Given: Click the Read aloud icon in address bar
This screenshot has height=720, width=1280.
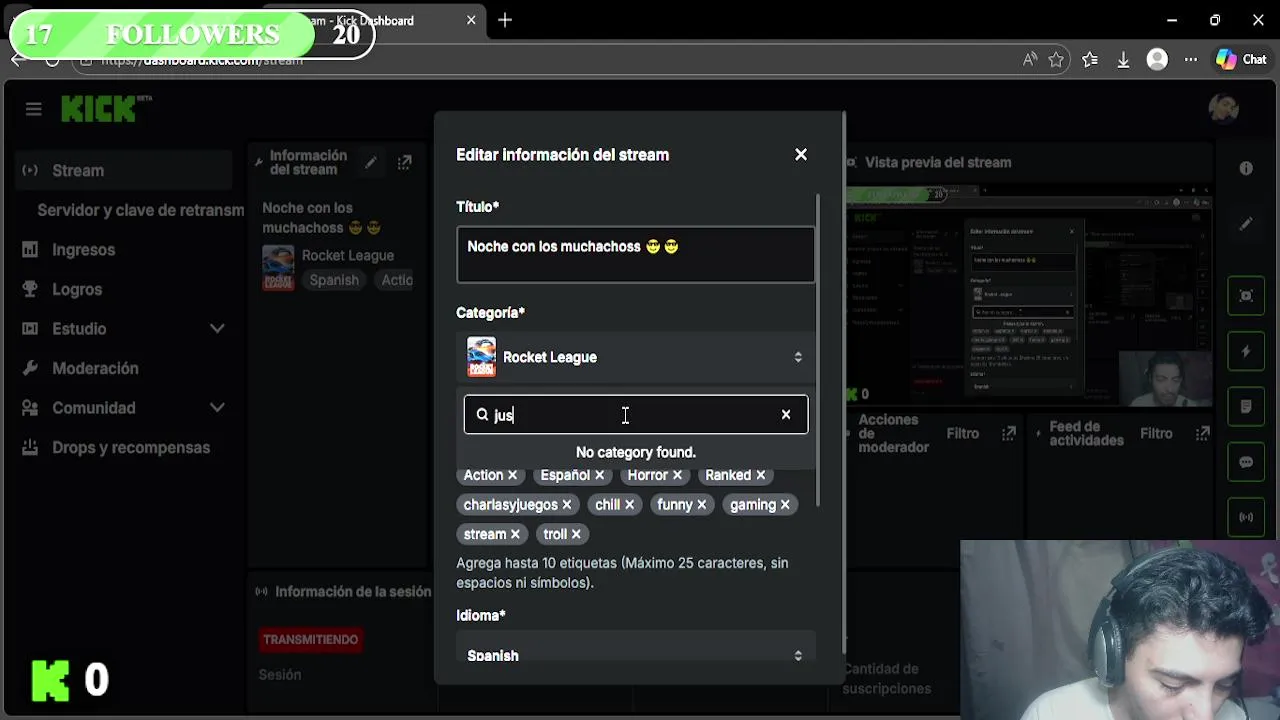Looking at the screenshot, I should tap(1030, 60).
